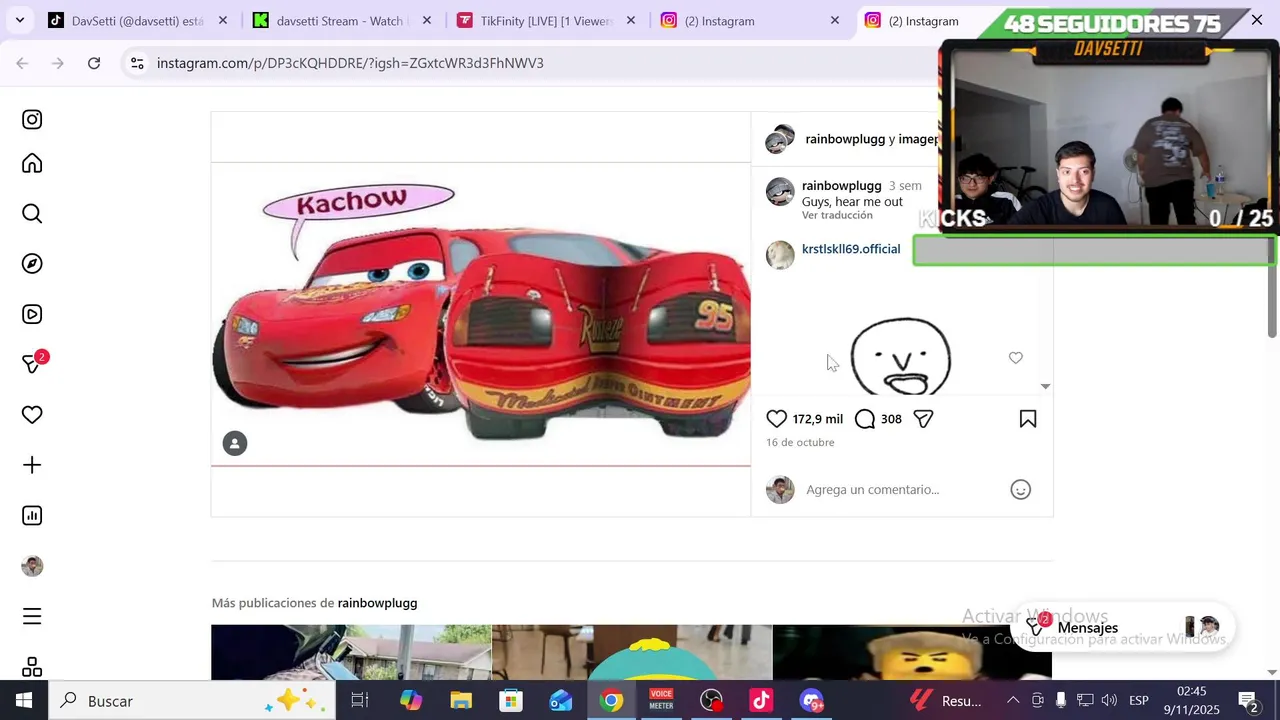Open Instagram logo home in sidebar

point(32,120)
